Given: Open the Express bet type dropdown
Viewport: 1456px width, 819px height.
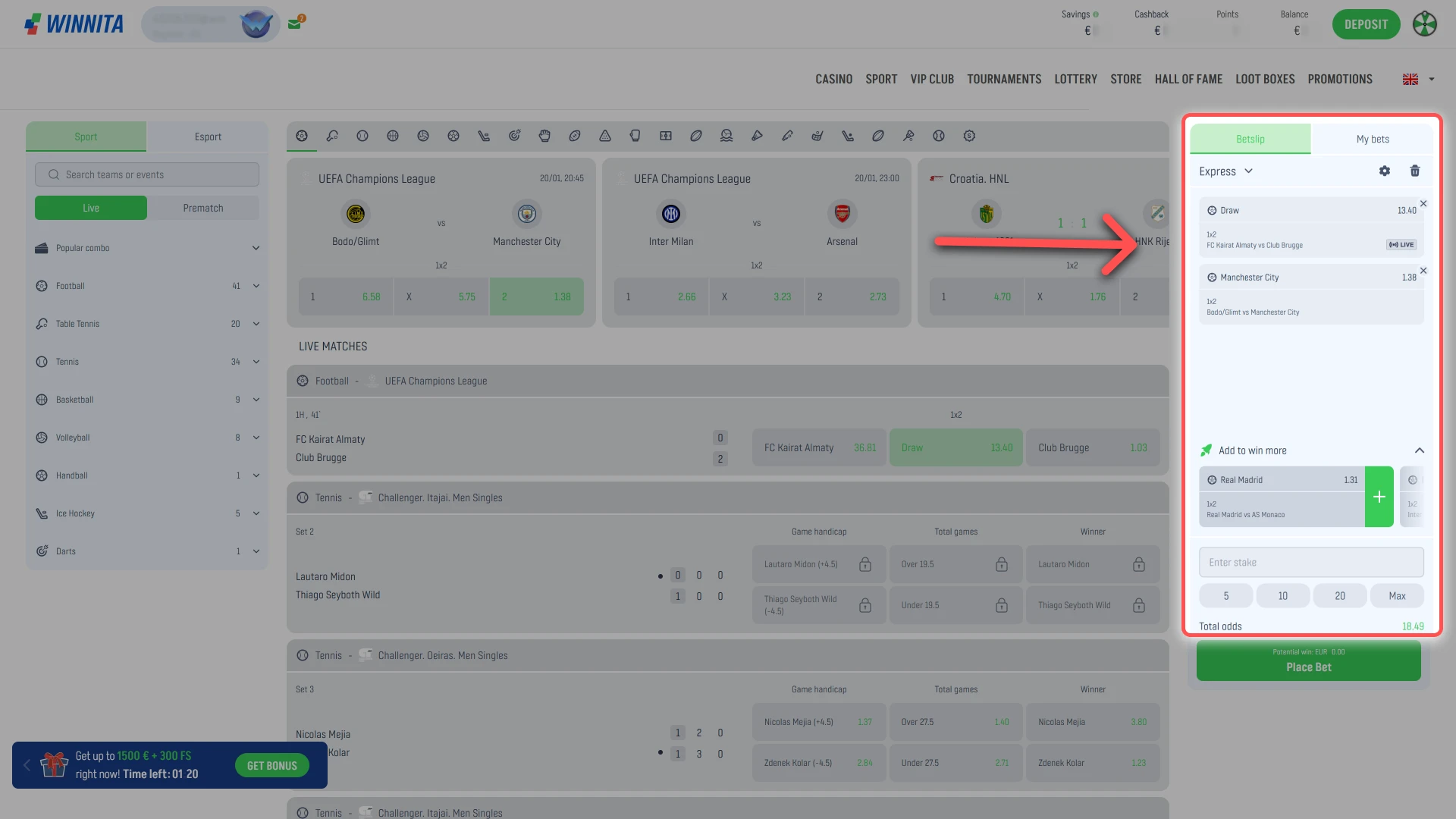Looking at the screenshot, I should click(x=1225, y=171).
